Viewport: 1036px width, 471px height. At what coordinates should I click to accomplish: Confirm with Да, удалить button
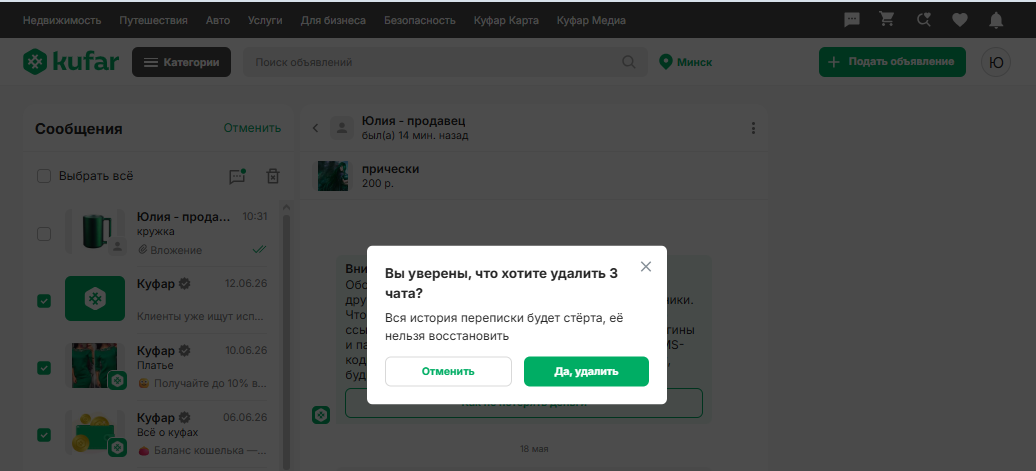click(x=586, y=371)
